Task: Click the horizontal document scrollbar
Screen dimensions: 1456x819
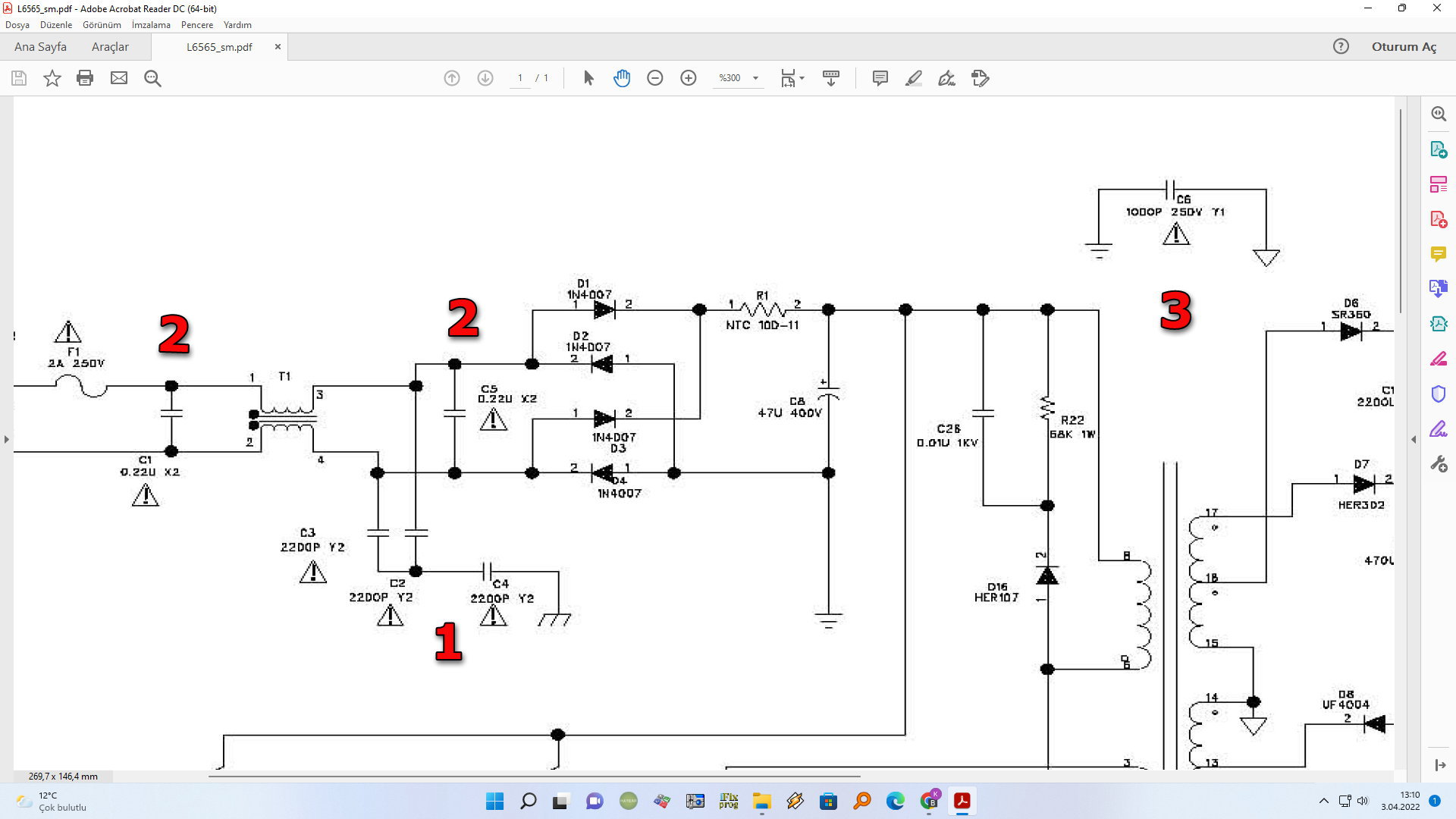Action: point(535,777)
